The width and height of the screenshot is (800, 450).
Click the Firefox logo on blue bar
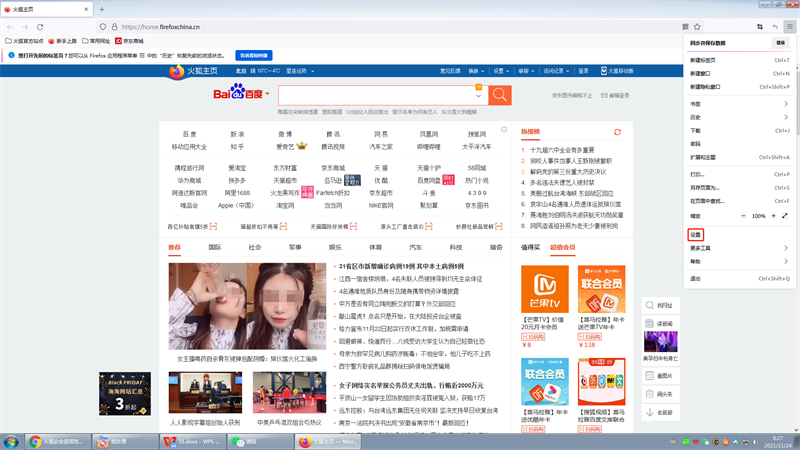point(177,71)
